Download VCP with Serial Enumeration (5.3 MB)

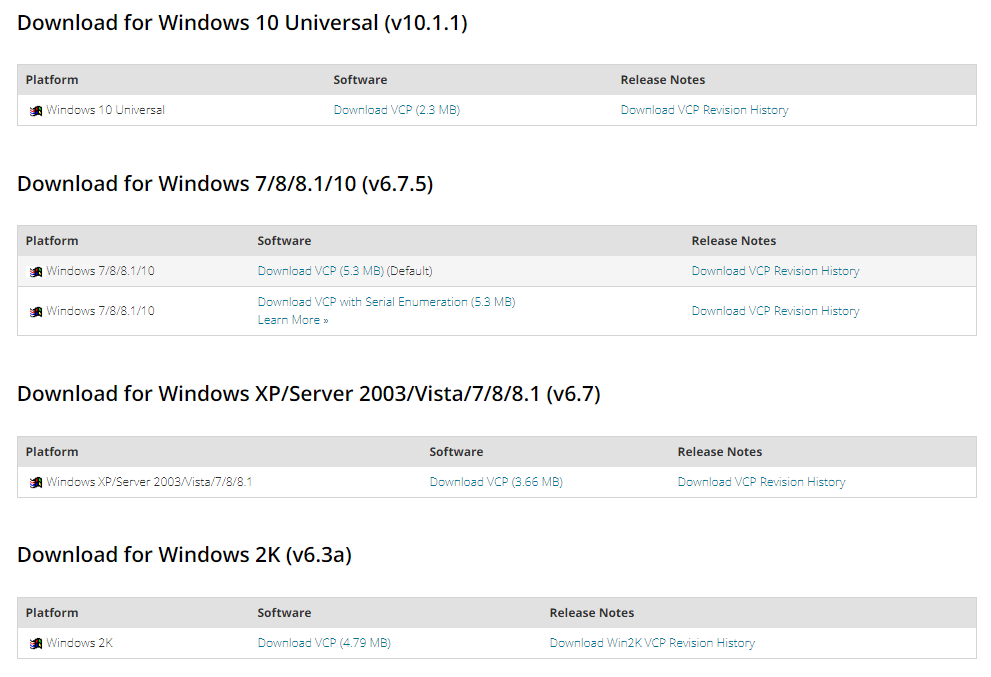[x=387, y=302]
